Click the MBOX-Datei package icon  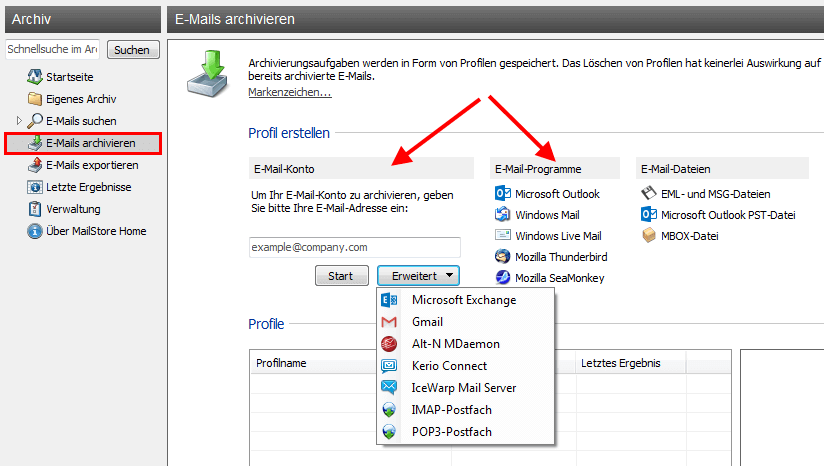point(648,236)
